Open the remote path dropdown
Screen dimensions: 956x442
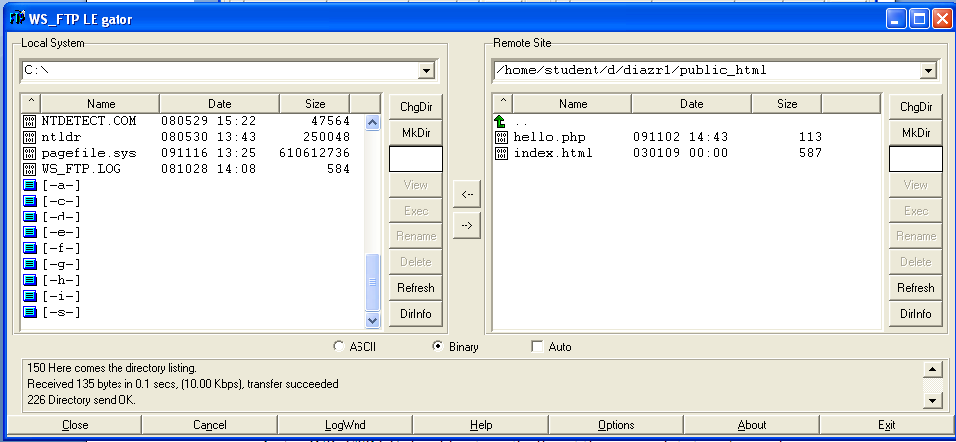pyautogui.click(x=929, y=71)
